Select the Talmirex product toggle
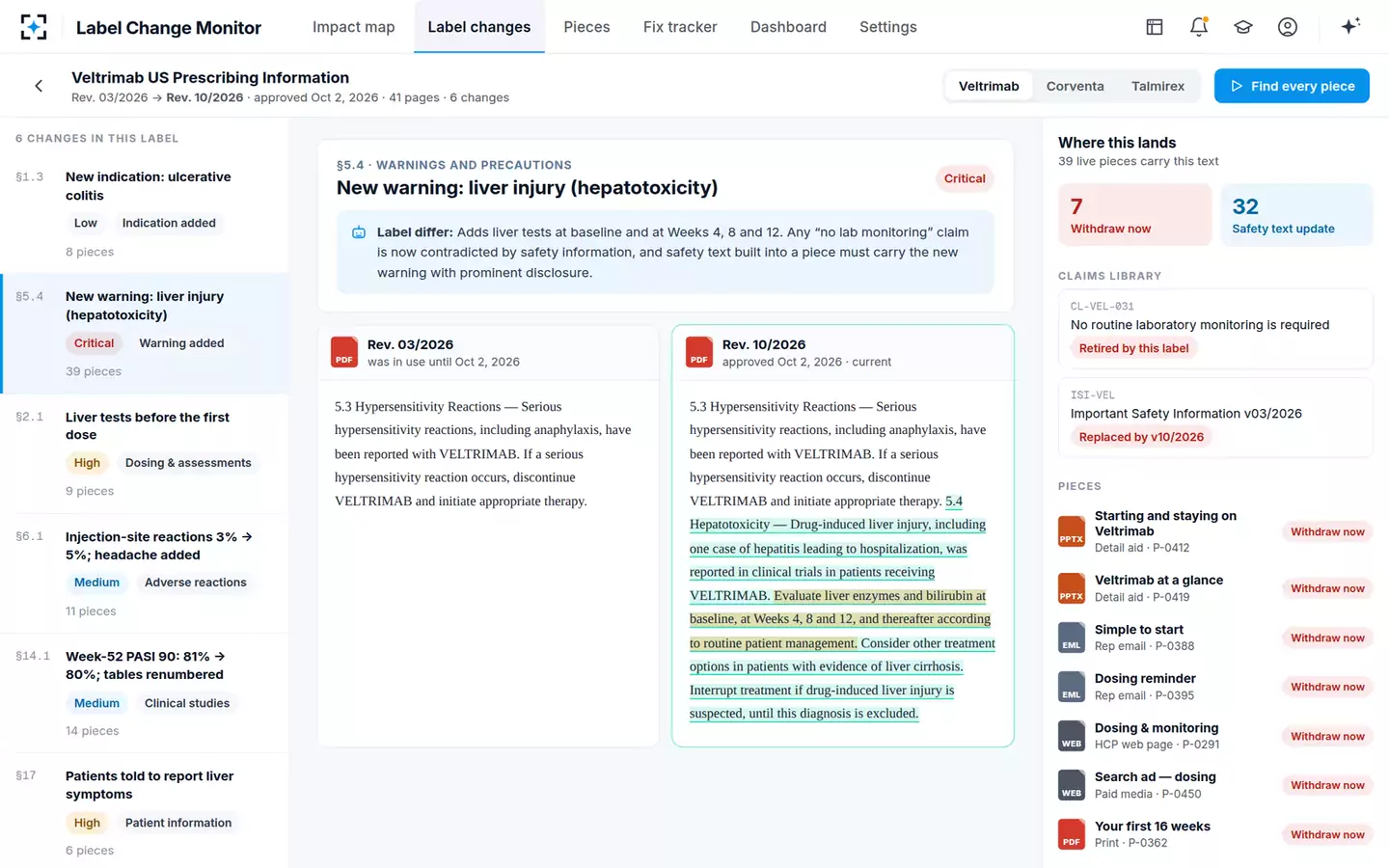The image size is (1389, 868). click(1157, 86)
